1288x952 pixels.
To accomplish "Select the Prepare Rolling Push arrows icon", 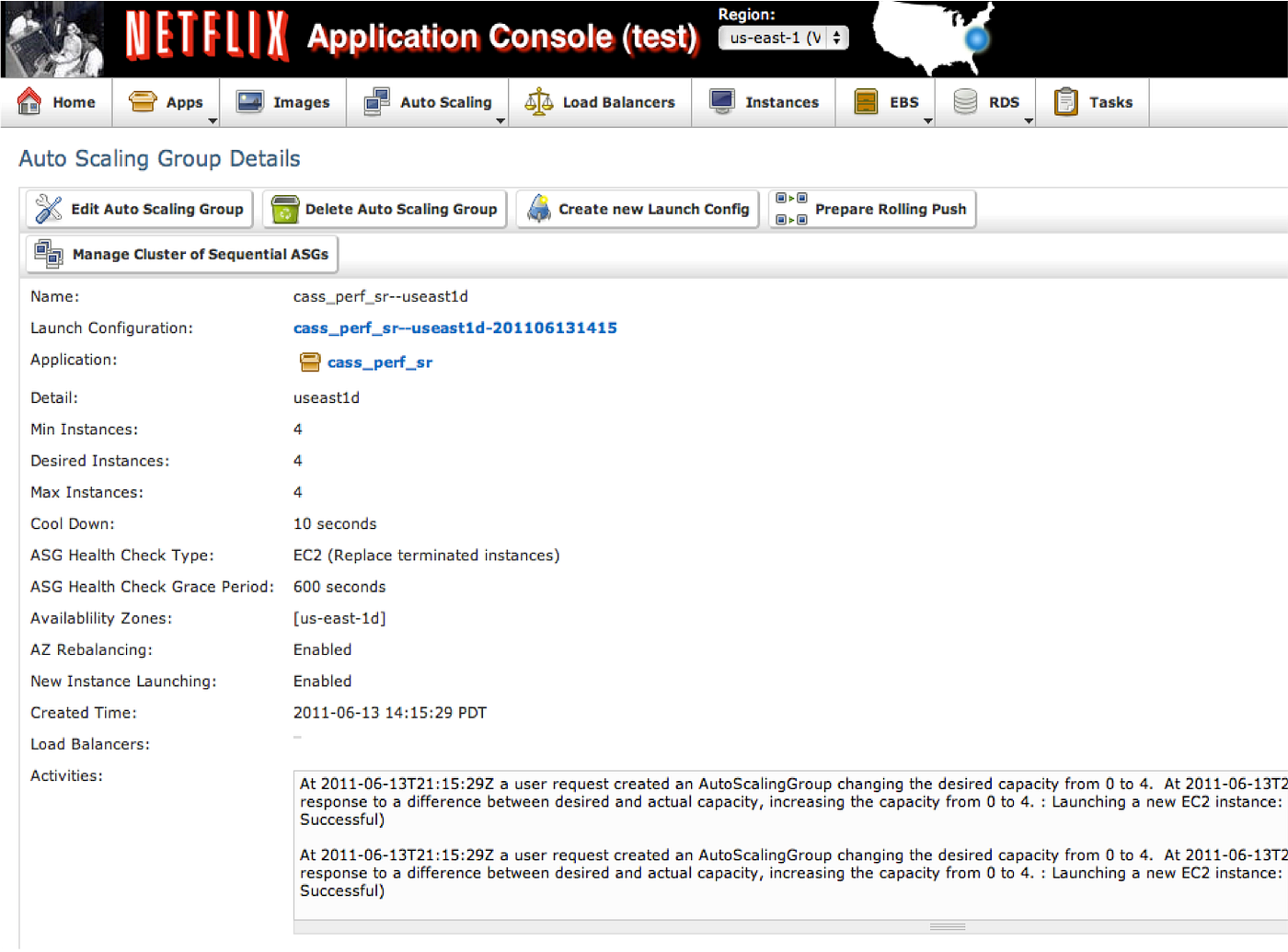I will coord(789,209).
